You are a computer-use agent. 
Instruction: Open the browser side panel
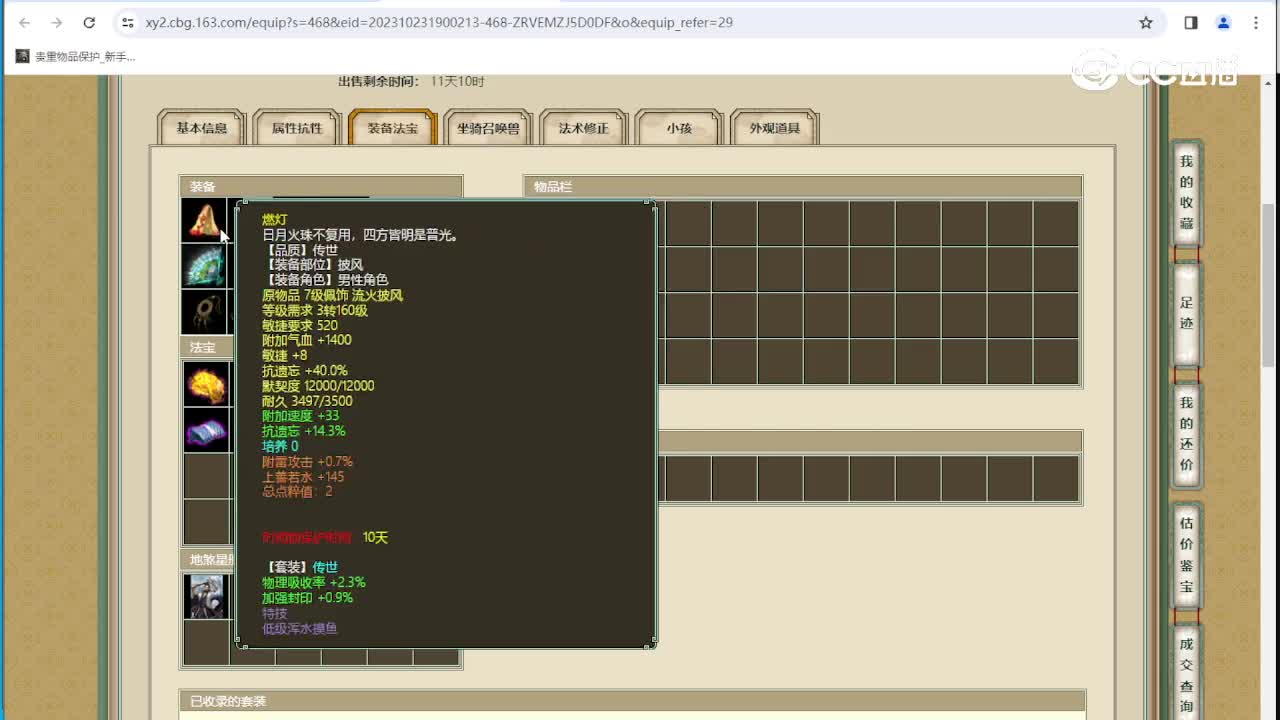click(1191, 22)
